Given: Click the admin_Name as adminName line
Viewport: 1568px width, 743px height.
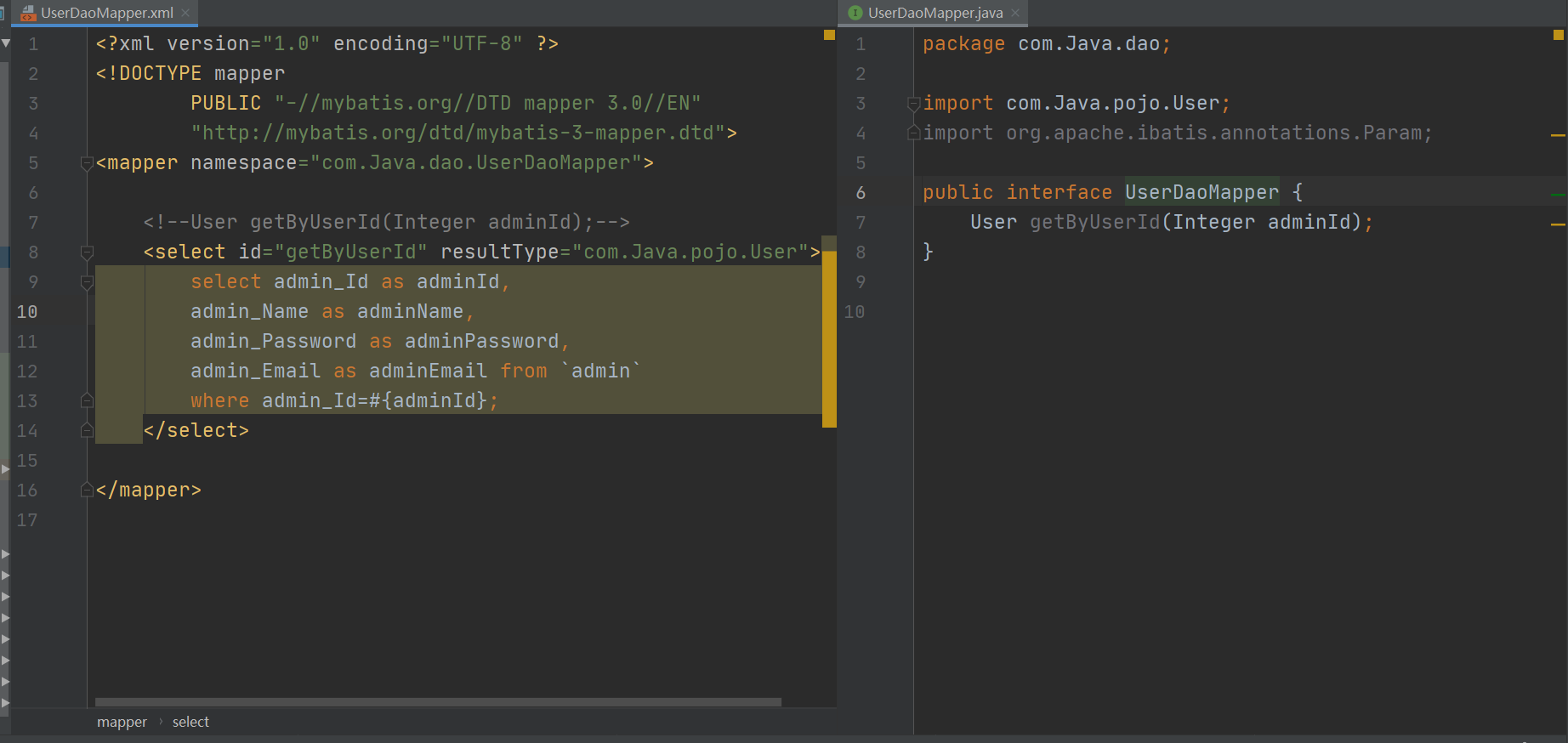Looking at the screenshot, I should click(x=332, y=311).
